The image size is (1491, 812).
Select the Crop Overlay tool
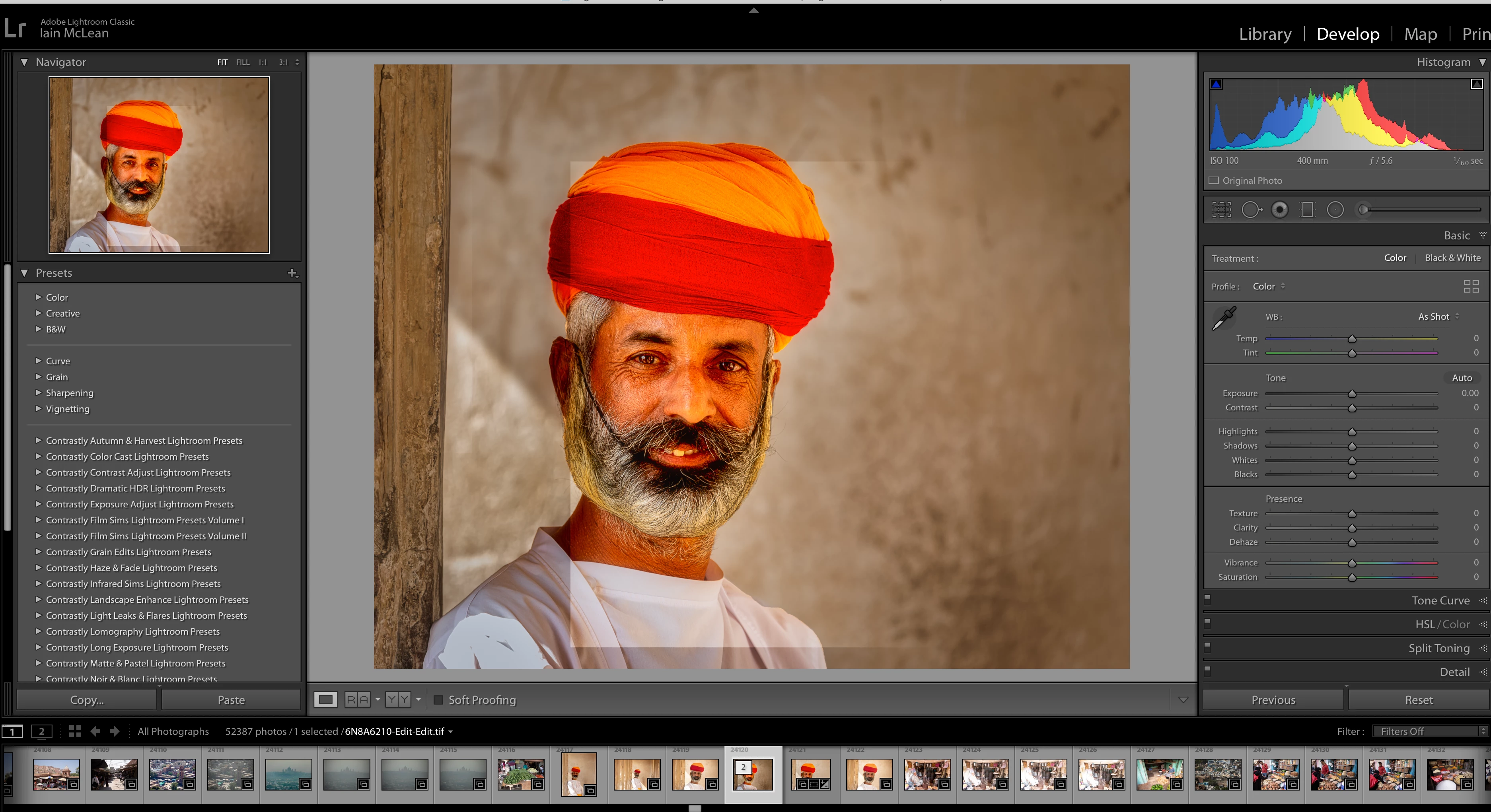tap(1221, 210)
